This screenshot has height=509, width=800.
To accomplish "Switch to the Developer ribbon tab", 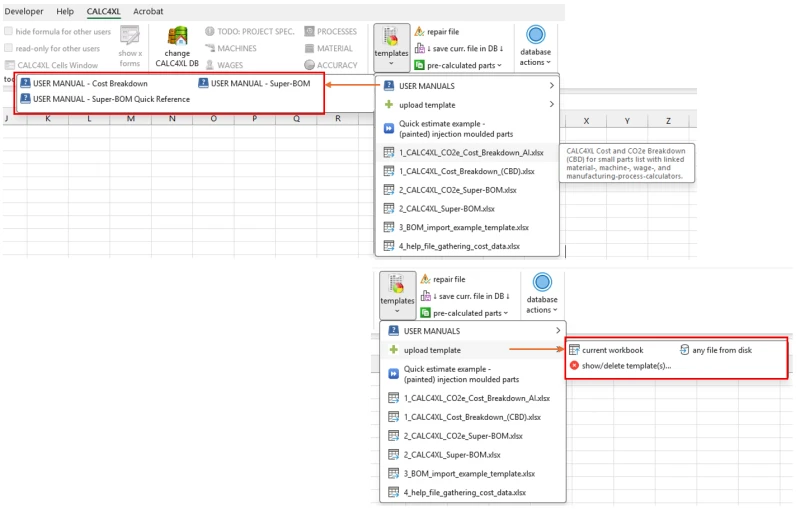I will 24,11.
